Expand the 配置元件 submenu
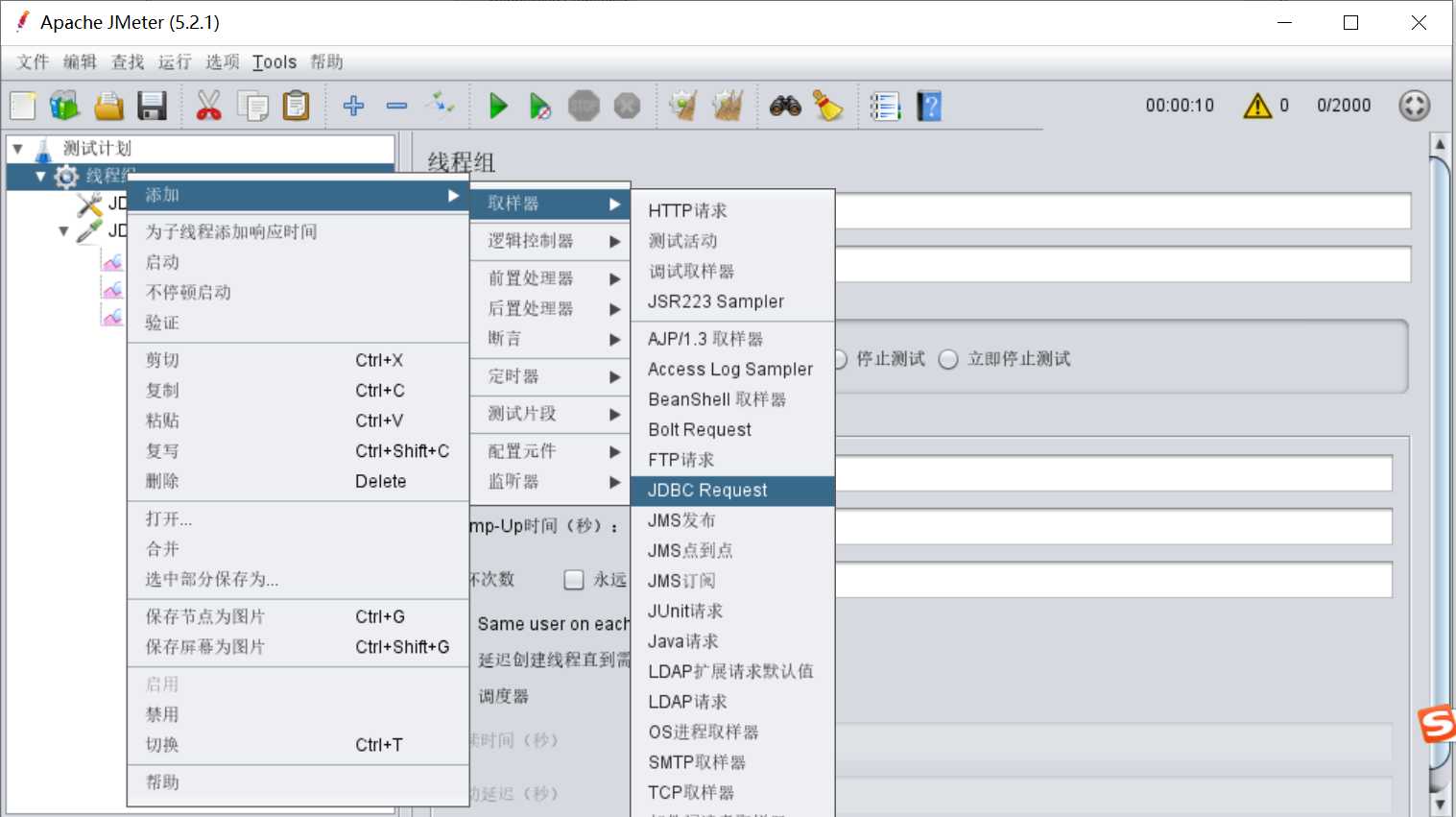Image resolution: width=1456 pixels, height=817 pixels. click(550, 451)
